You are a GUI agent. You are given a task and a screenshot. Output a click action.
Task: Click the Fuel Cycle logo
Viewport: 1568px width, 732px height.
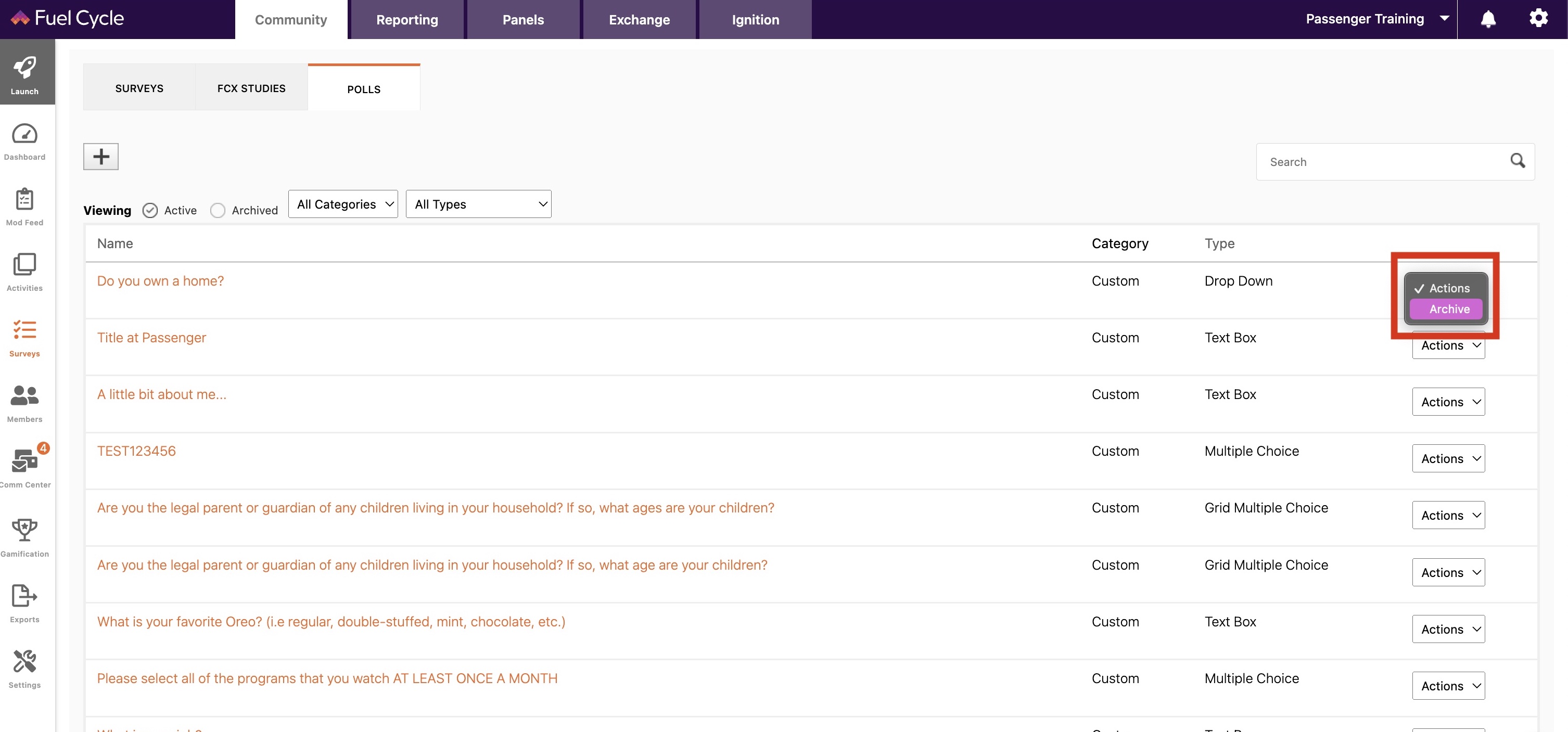point(68,18)
